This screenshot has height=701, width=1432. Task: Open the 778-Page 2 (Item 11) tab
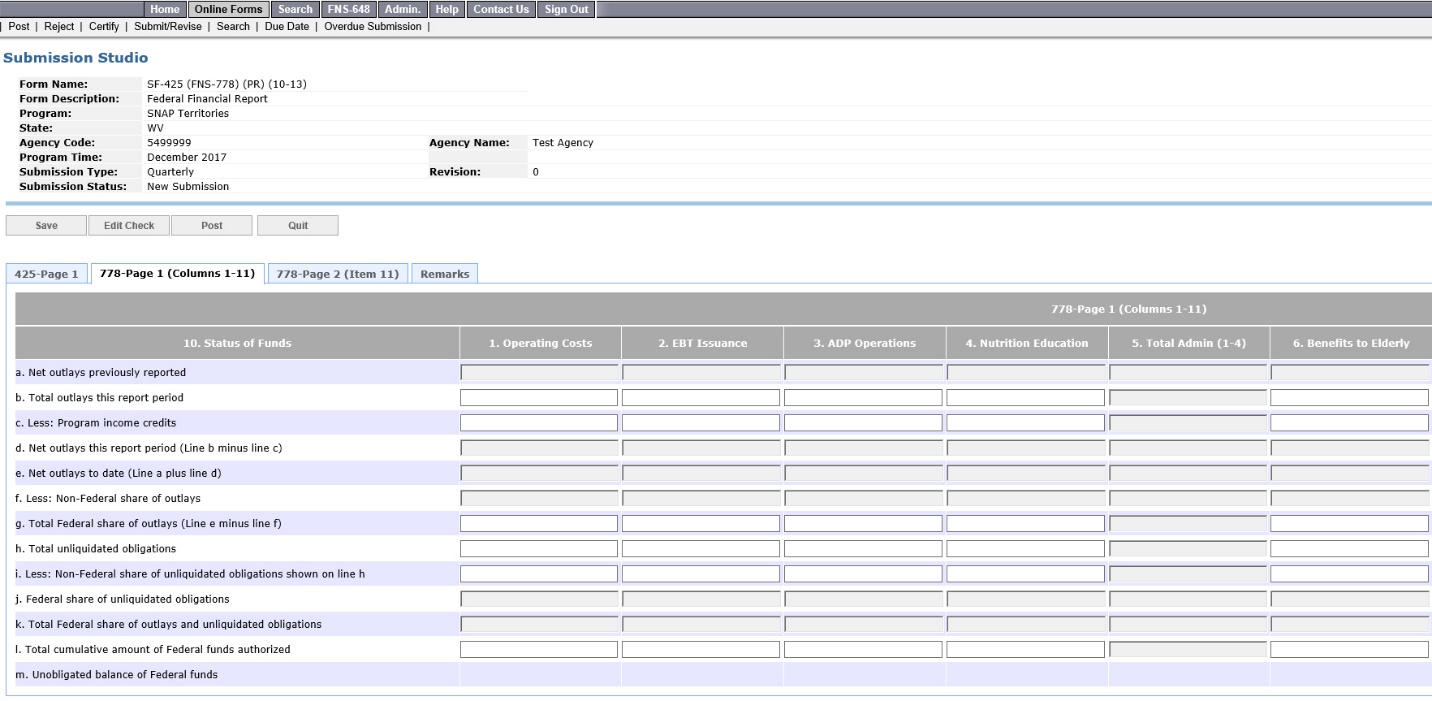tap(338, 275)
